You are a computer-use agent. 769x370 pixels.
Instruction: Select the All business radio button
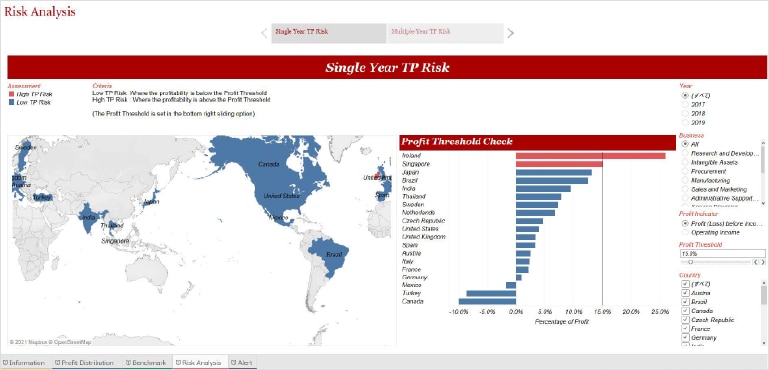(685, 144)
